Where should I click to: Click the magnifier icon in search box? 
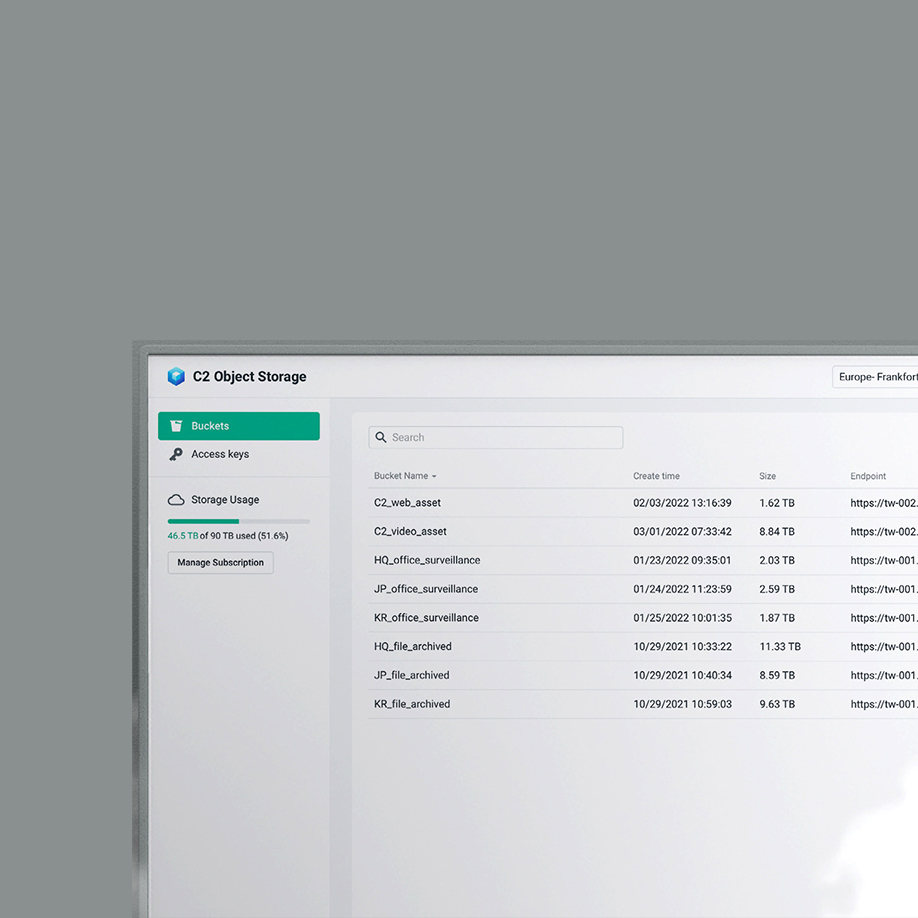coord(381,437)
